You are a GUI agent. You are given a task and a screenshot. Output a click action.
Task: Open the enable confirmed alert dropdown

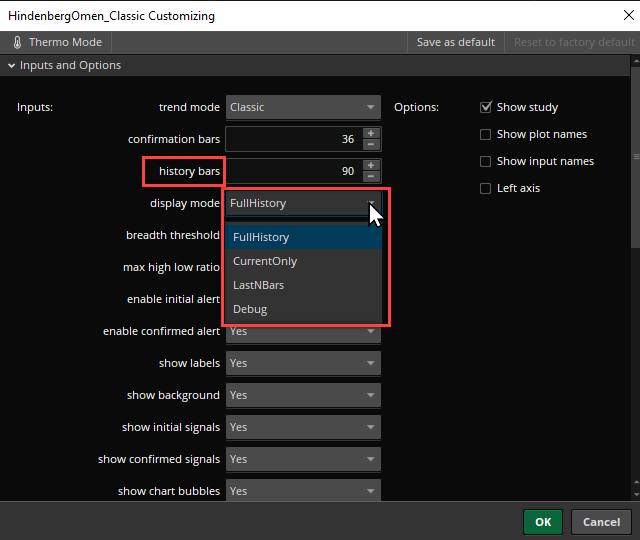(x=303, y=334)
